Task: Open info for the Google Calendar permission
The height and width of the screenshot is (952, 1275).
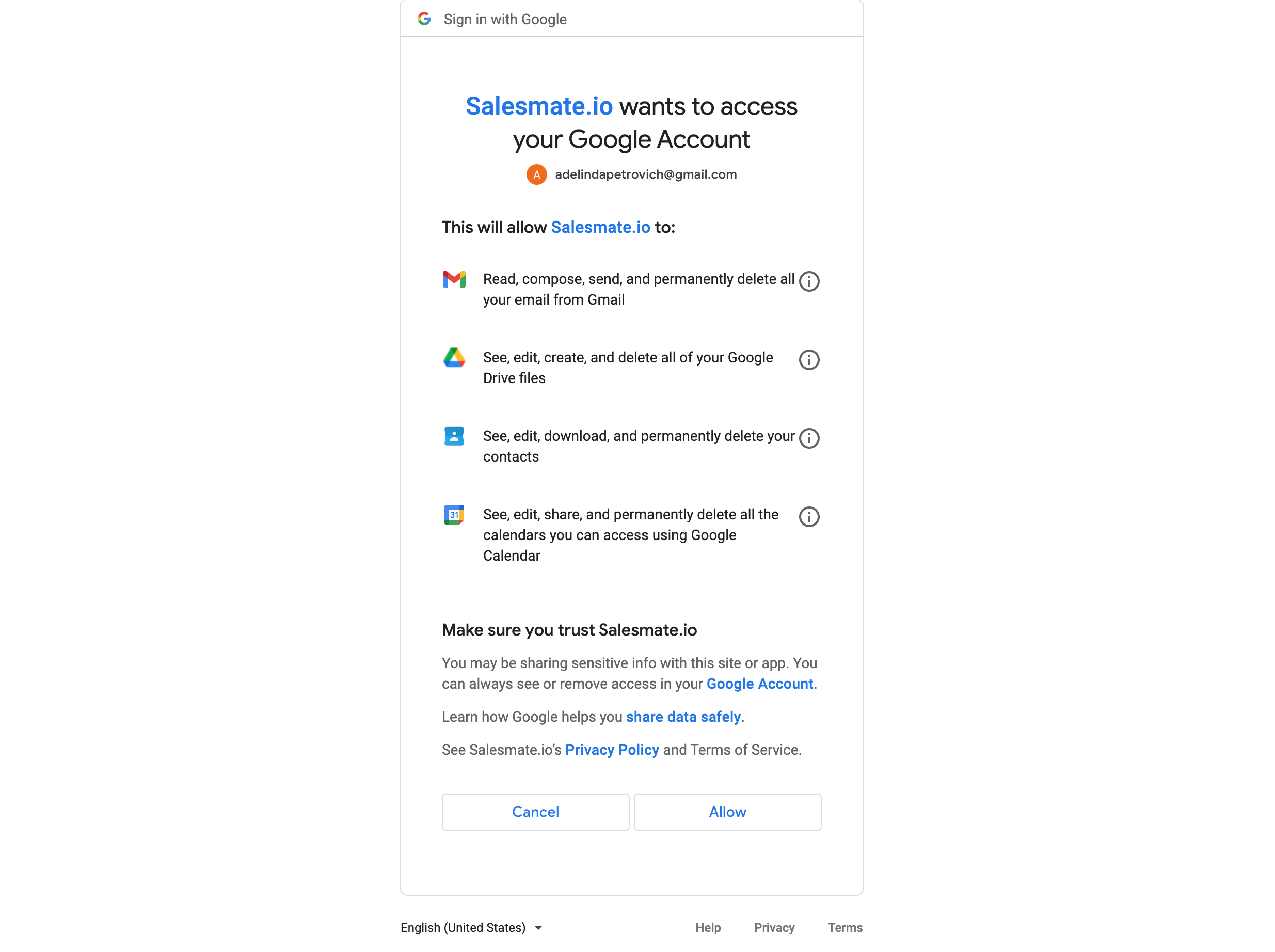Action: 809,516
